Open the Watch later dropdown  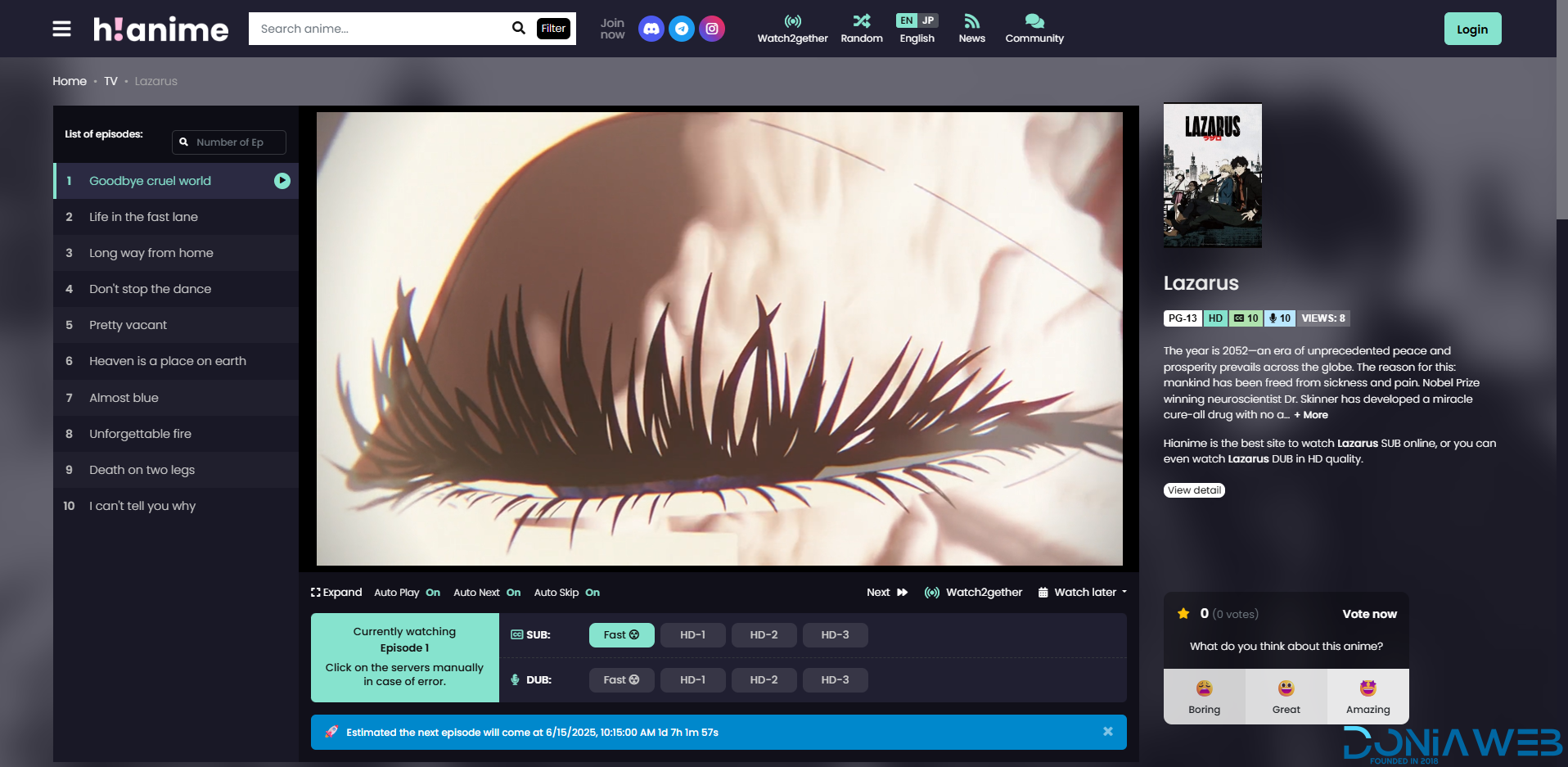[x=1082, y=592]
